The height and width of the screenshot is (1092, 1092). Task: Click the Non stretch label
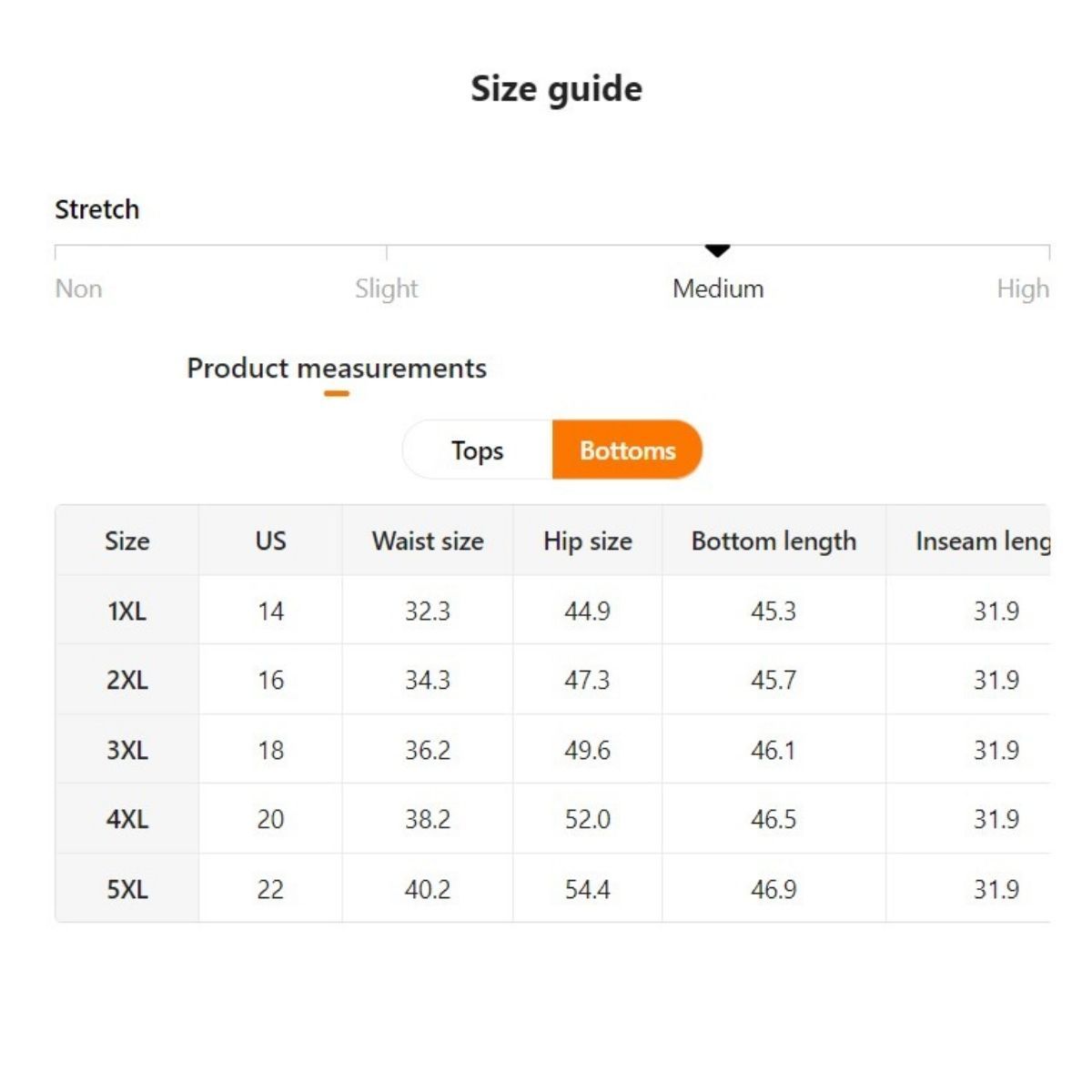(78, 289)
